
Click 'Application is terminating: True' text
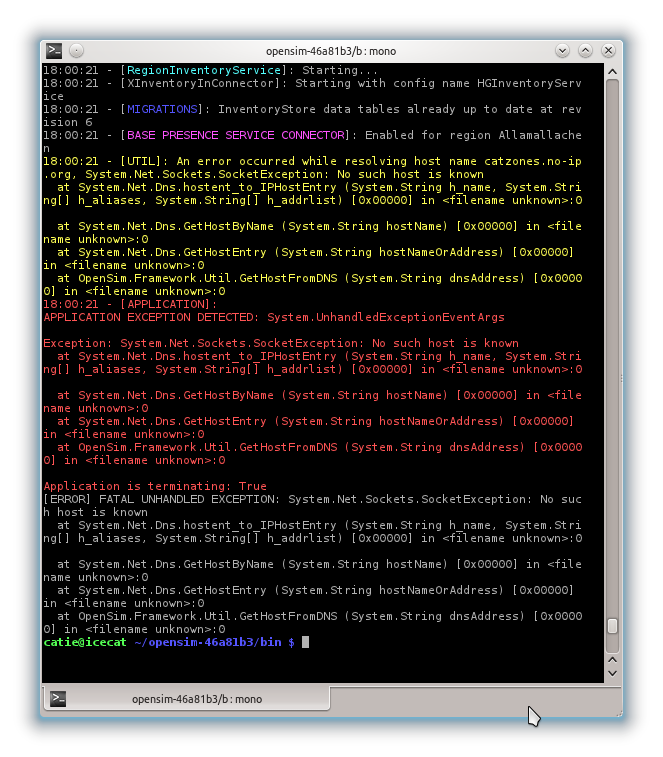coord(155,486)
